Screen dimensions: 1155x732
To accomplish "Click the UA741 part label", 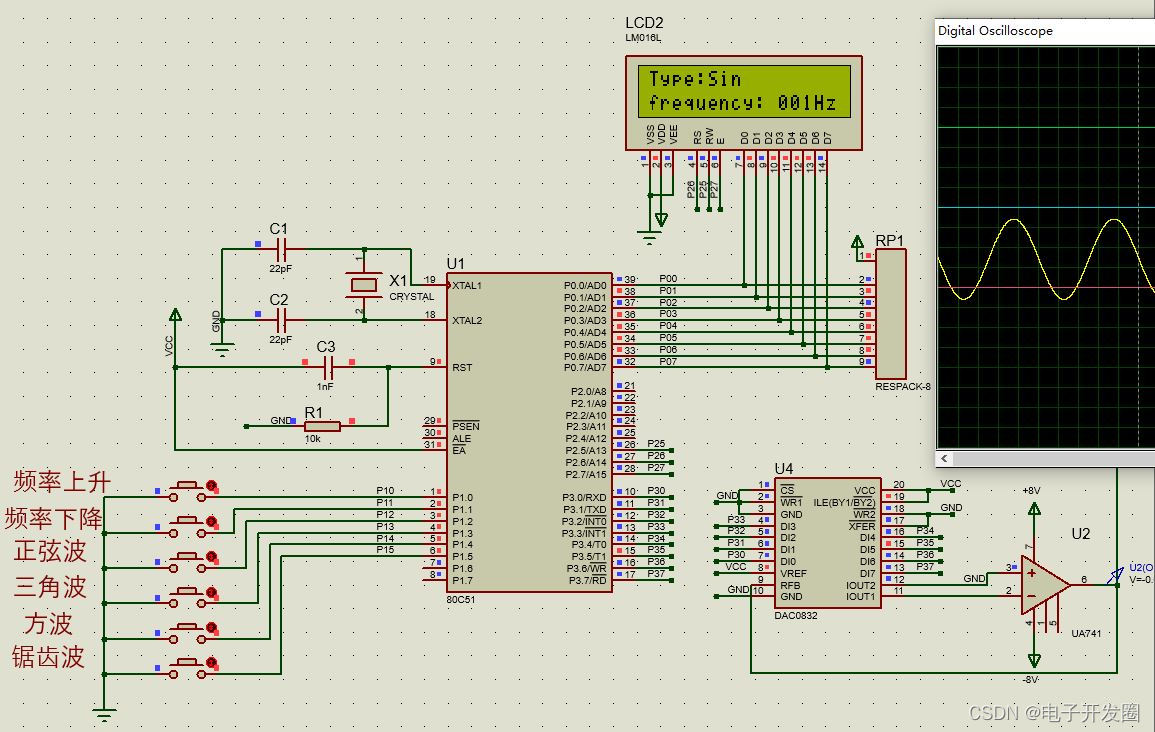I will [1086, 633].
